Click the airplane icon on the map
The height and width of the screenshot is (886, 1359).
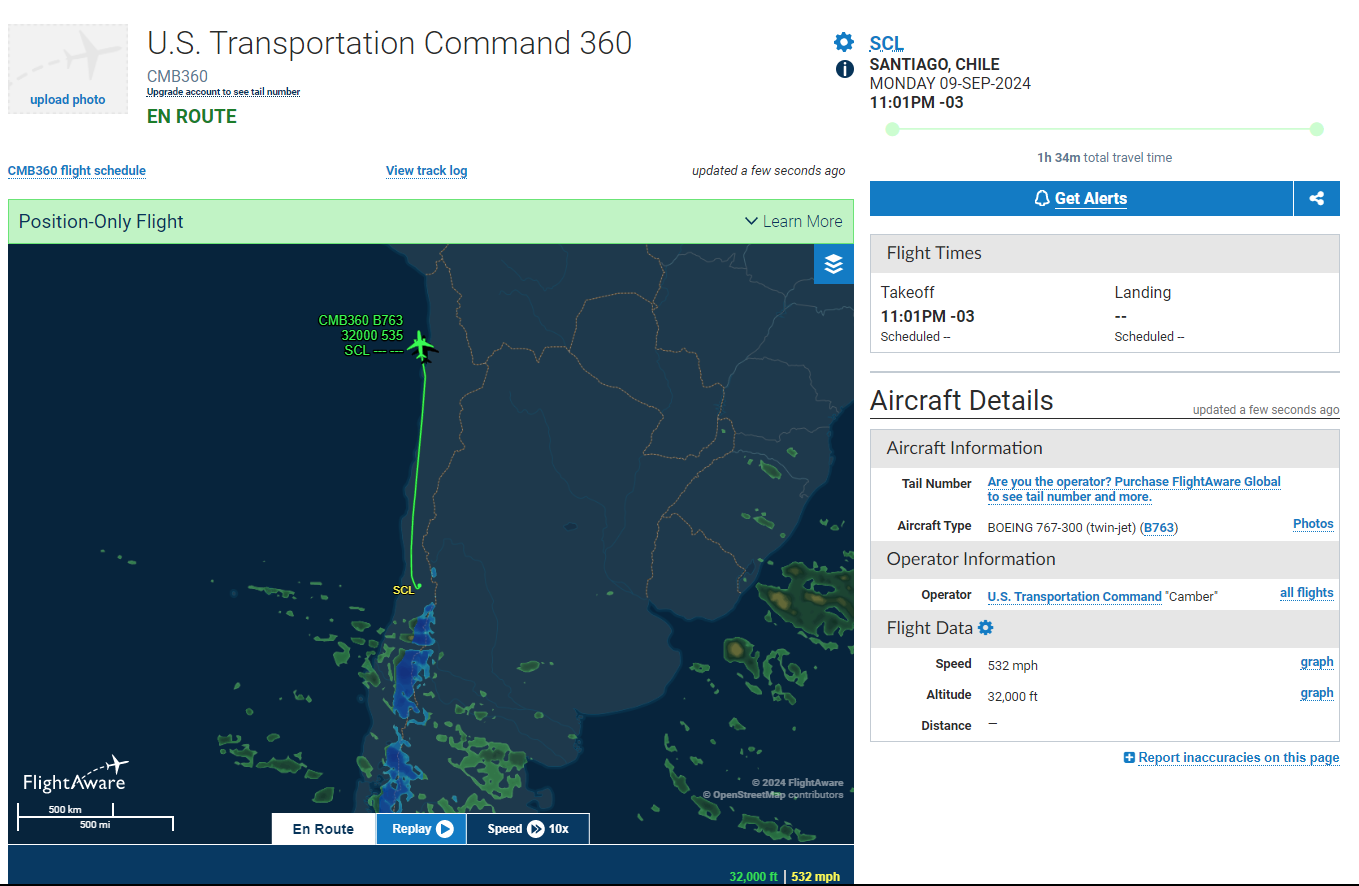423,347
